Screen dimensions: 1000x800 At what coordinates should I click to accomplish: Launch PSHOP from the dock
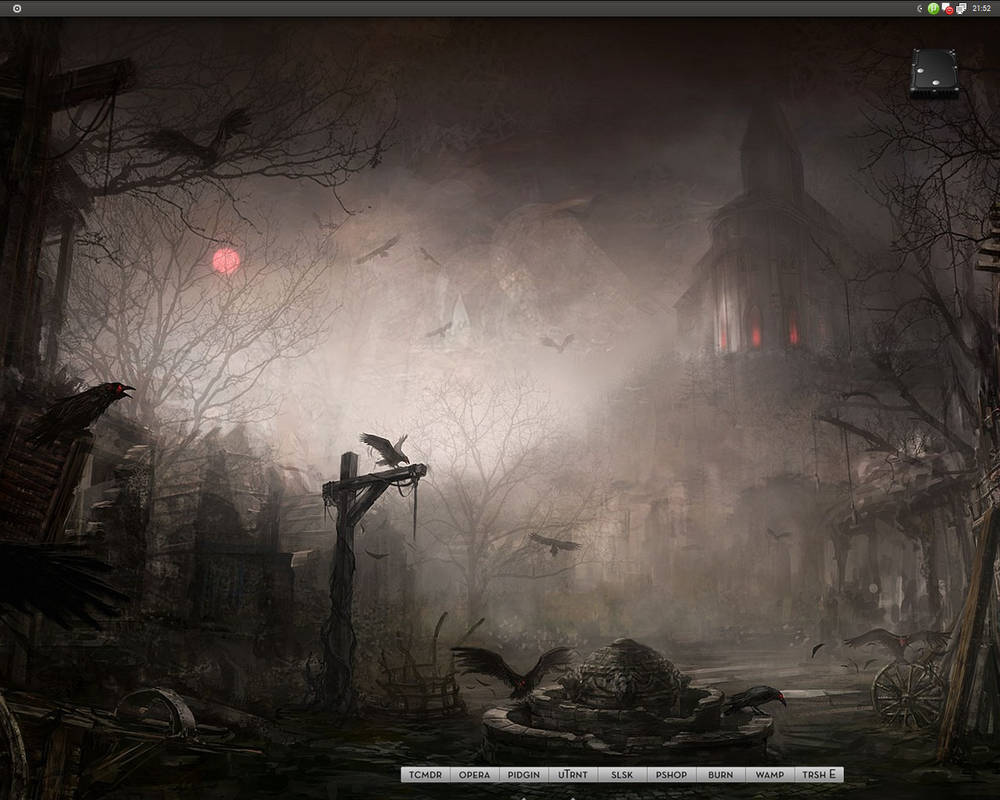[x=672, y=774]
